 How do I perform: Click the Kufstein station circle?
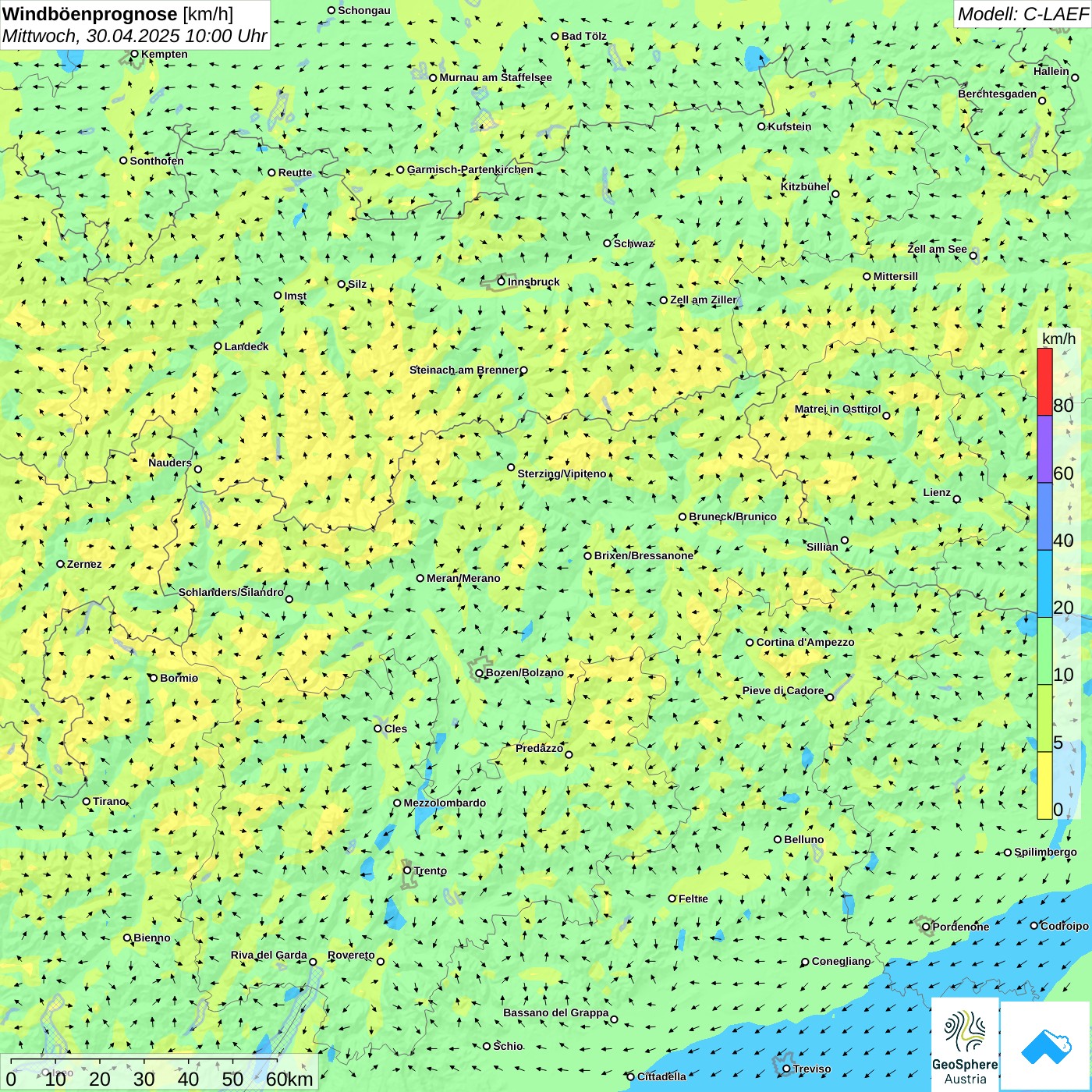[761, 126]
